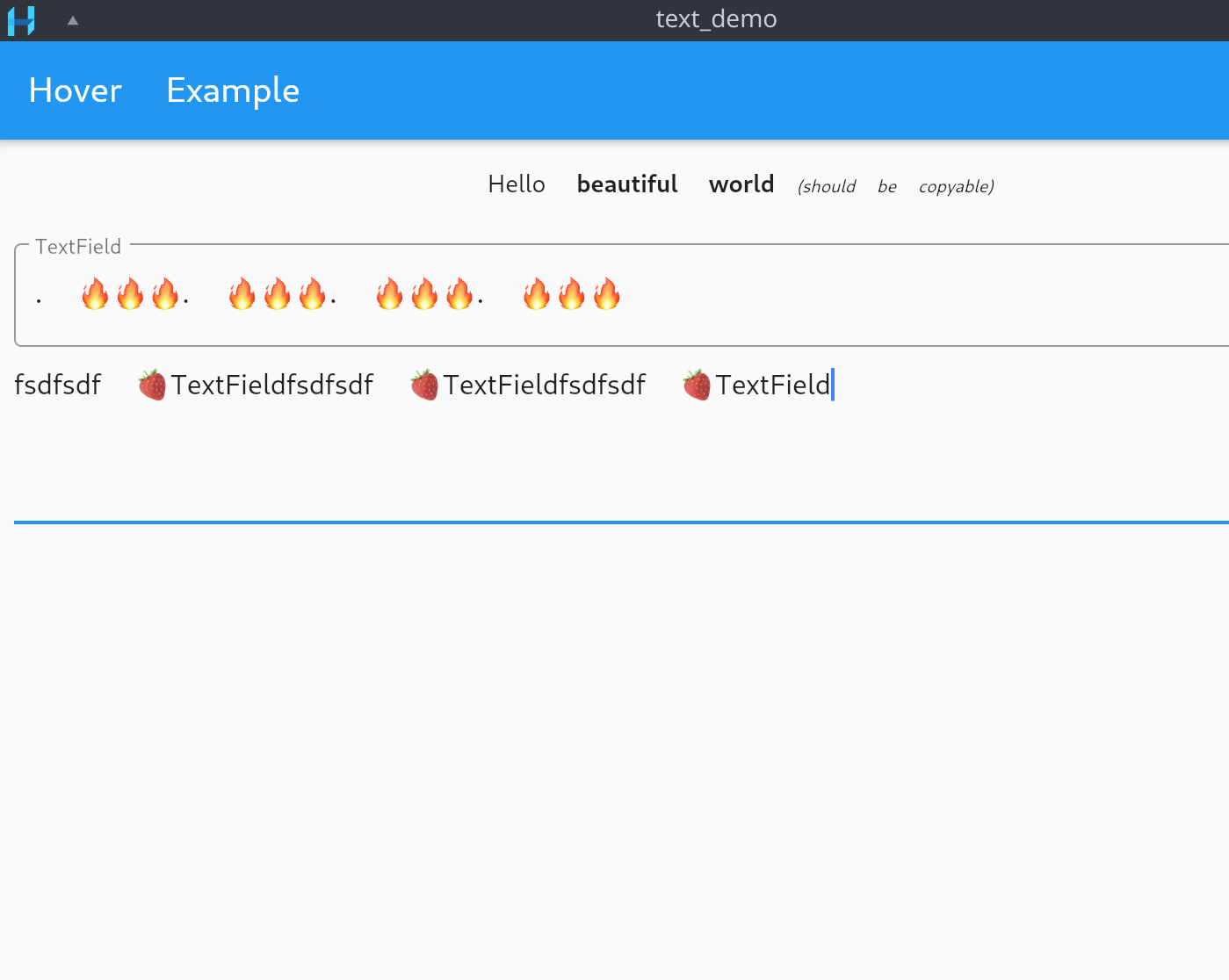This screenshot has height=980, width=1229.
Task: Click the strawberry emoji before the second TextFieldfsdfsdf
Action: point(424,385)
